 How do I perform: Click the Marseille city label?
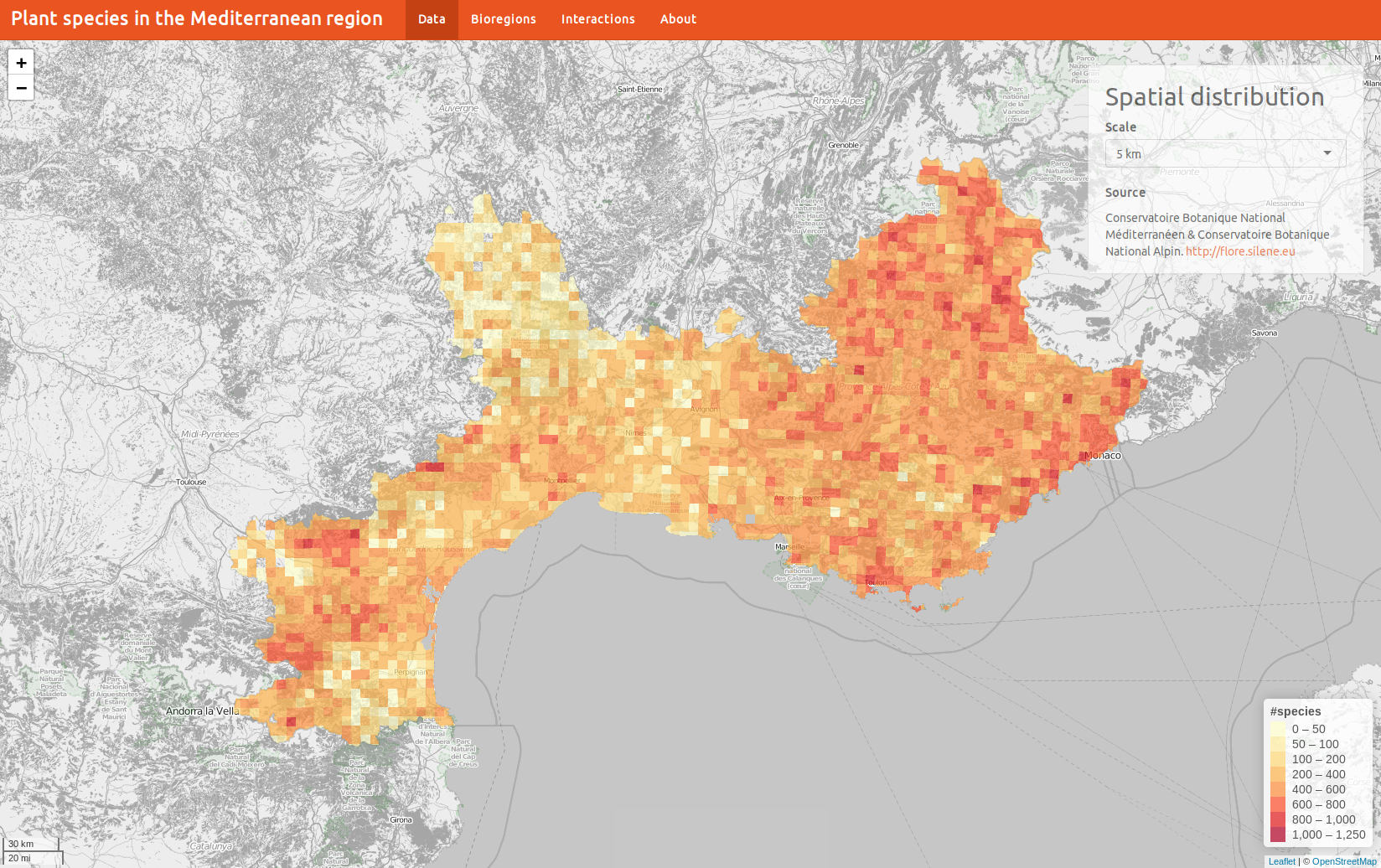pos(789,547)
